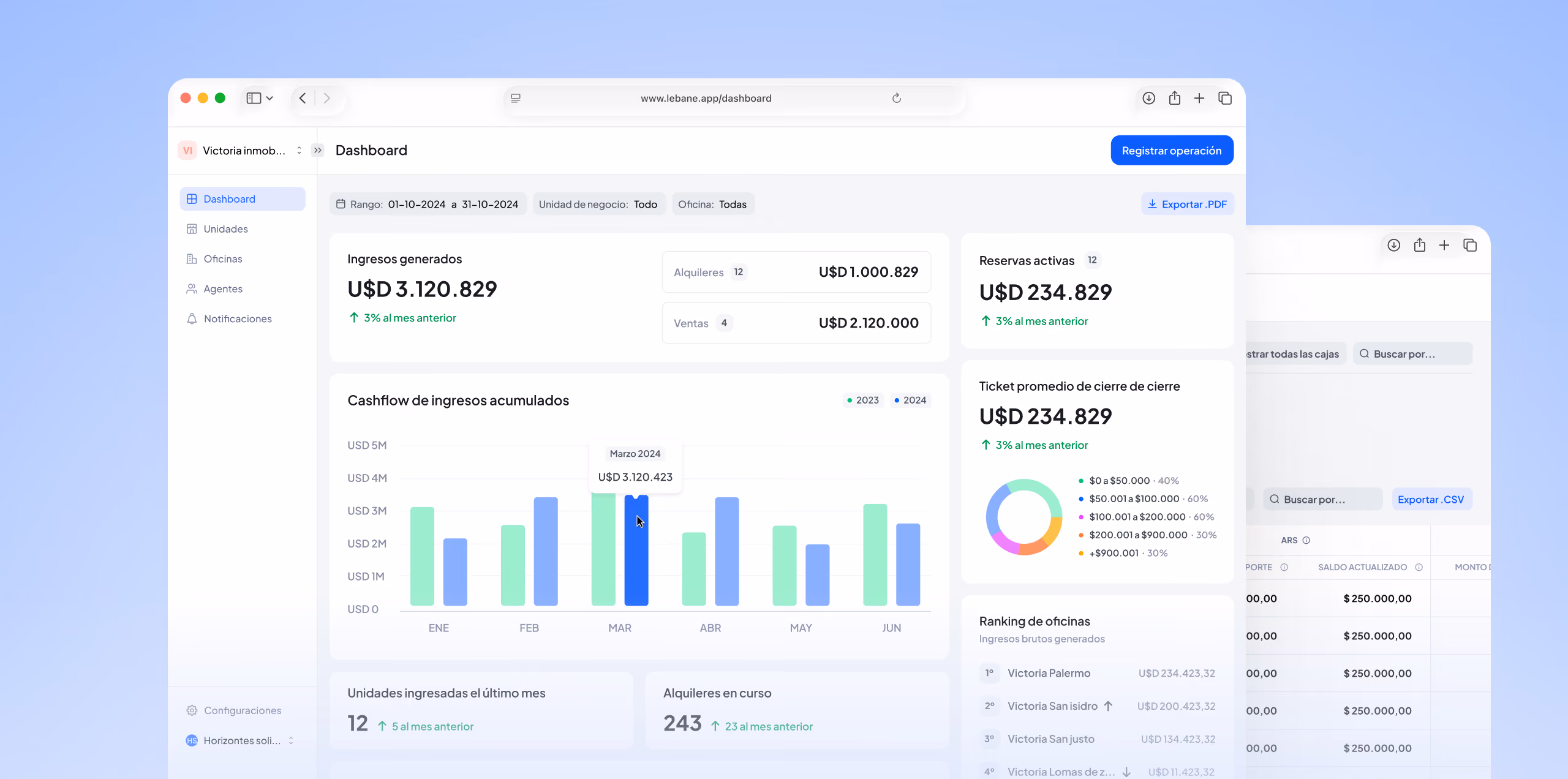Click the Configuraciones gear icon

pyautogui.click(x=192, y=710)
